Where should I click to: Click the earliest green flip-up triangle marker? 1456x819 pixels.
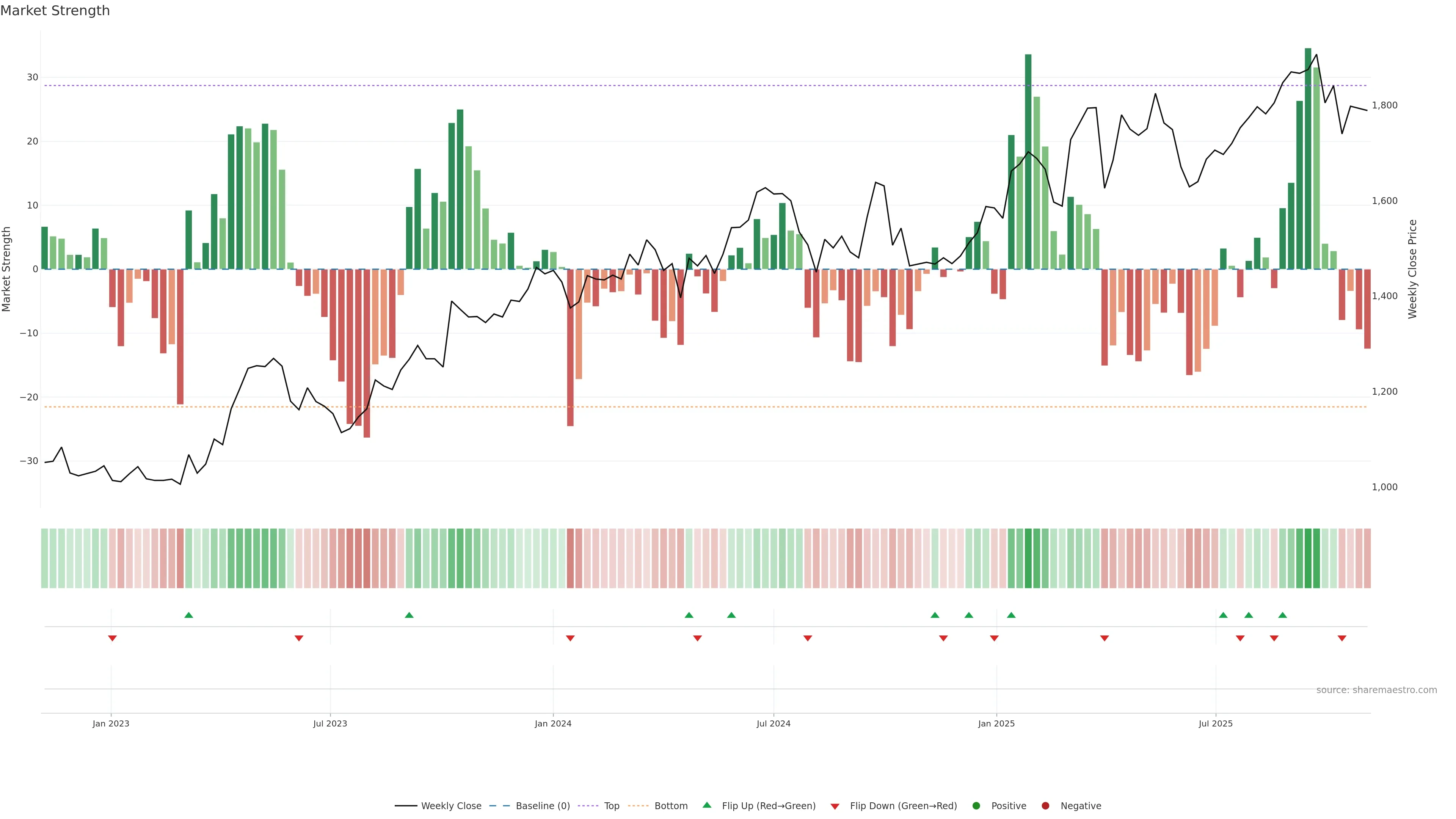point(189,615)
